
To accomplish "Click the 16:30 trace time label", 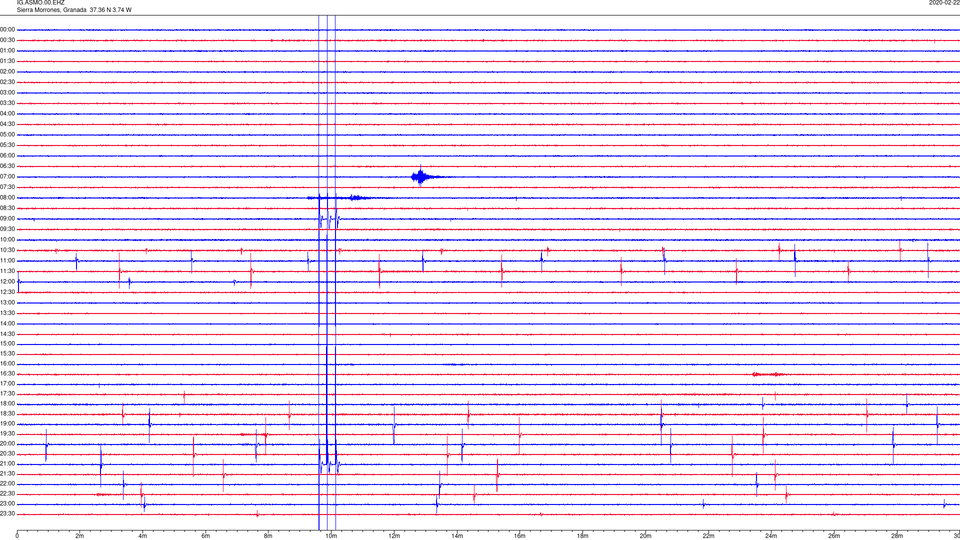I will pos(7,373).
